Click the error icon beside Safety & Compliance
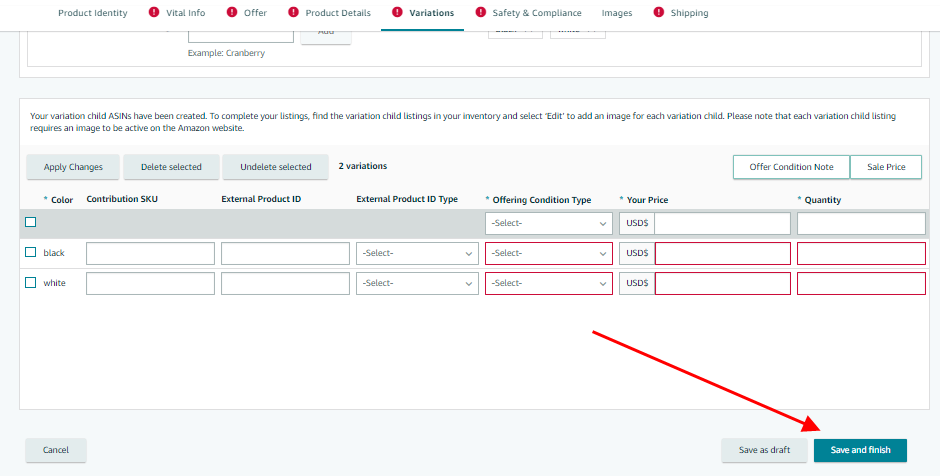This screenshot has width=940, height=476. pos(480,12)
